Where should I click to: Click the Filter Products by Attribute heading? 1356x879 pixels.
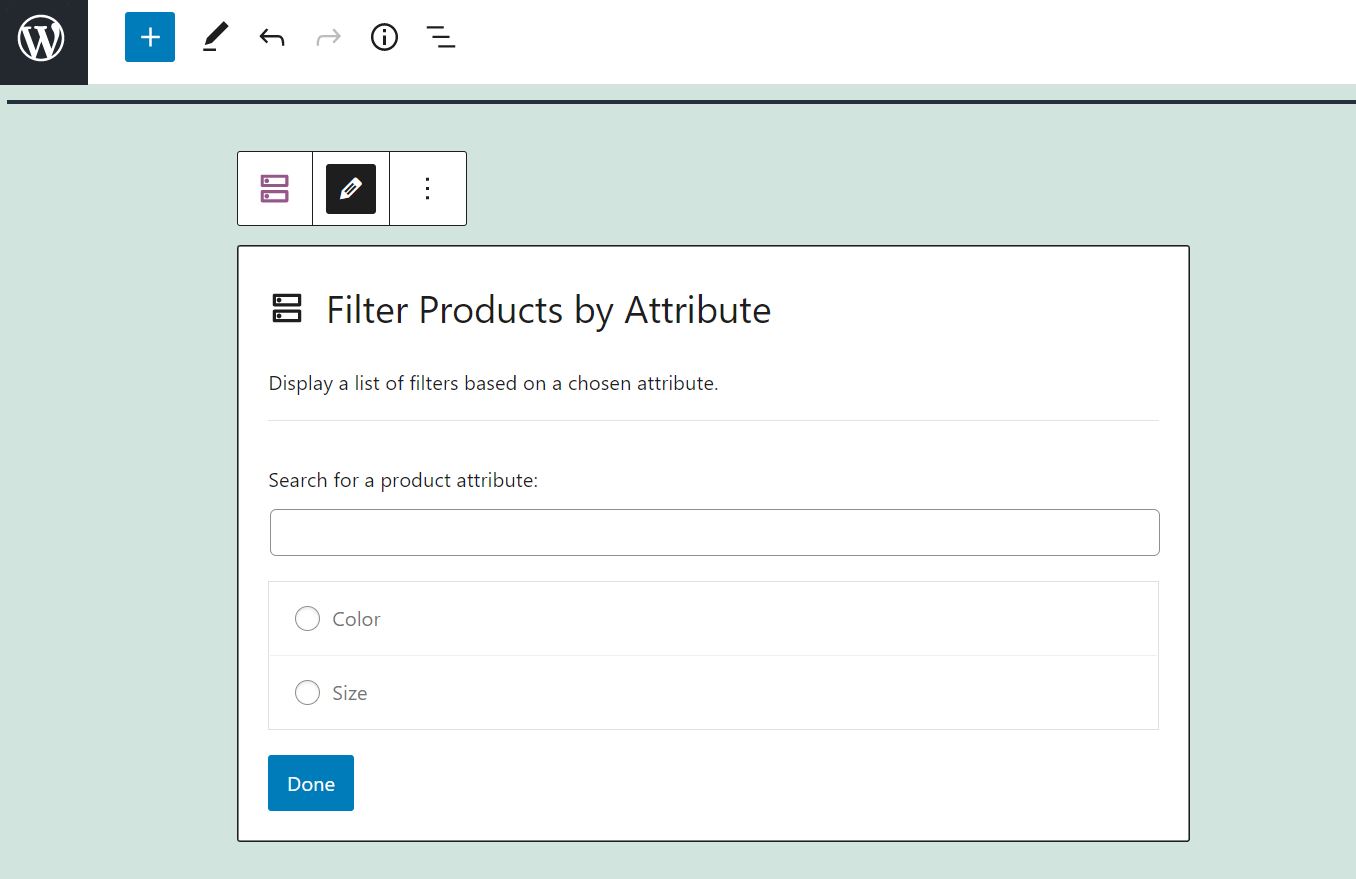click(547, 310)
